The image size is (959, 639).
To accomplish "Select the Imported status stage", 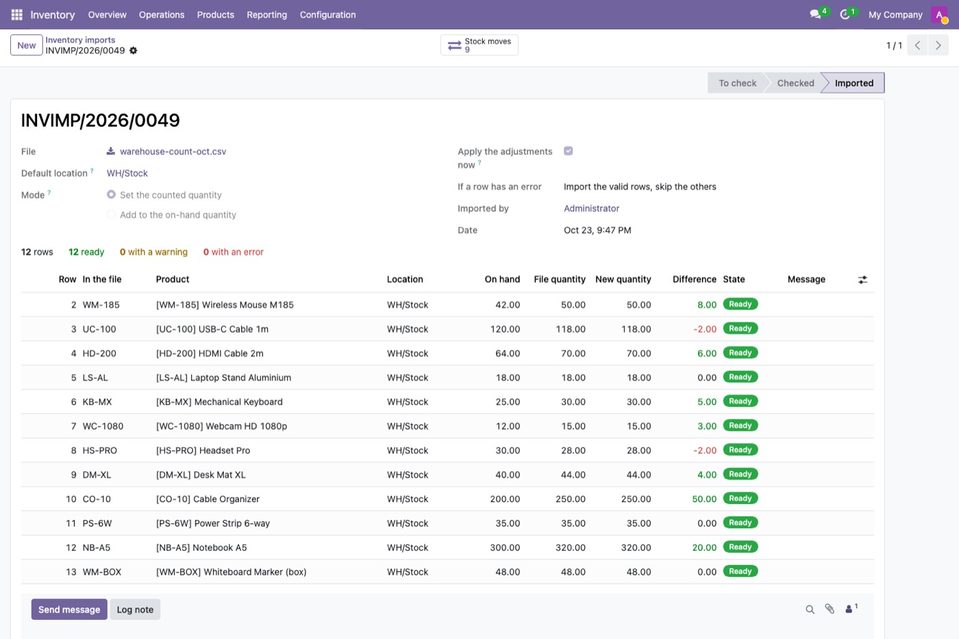I will point(854,83).
